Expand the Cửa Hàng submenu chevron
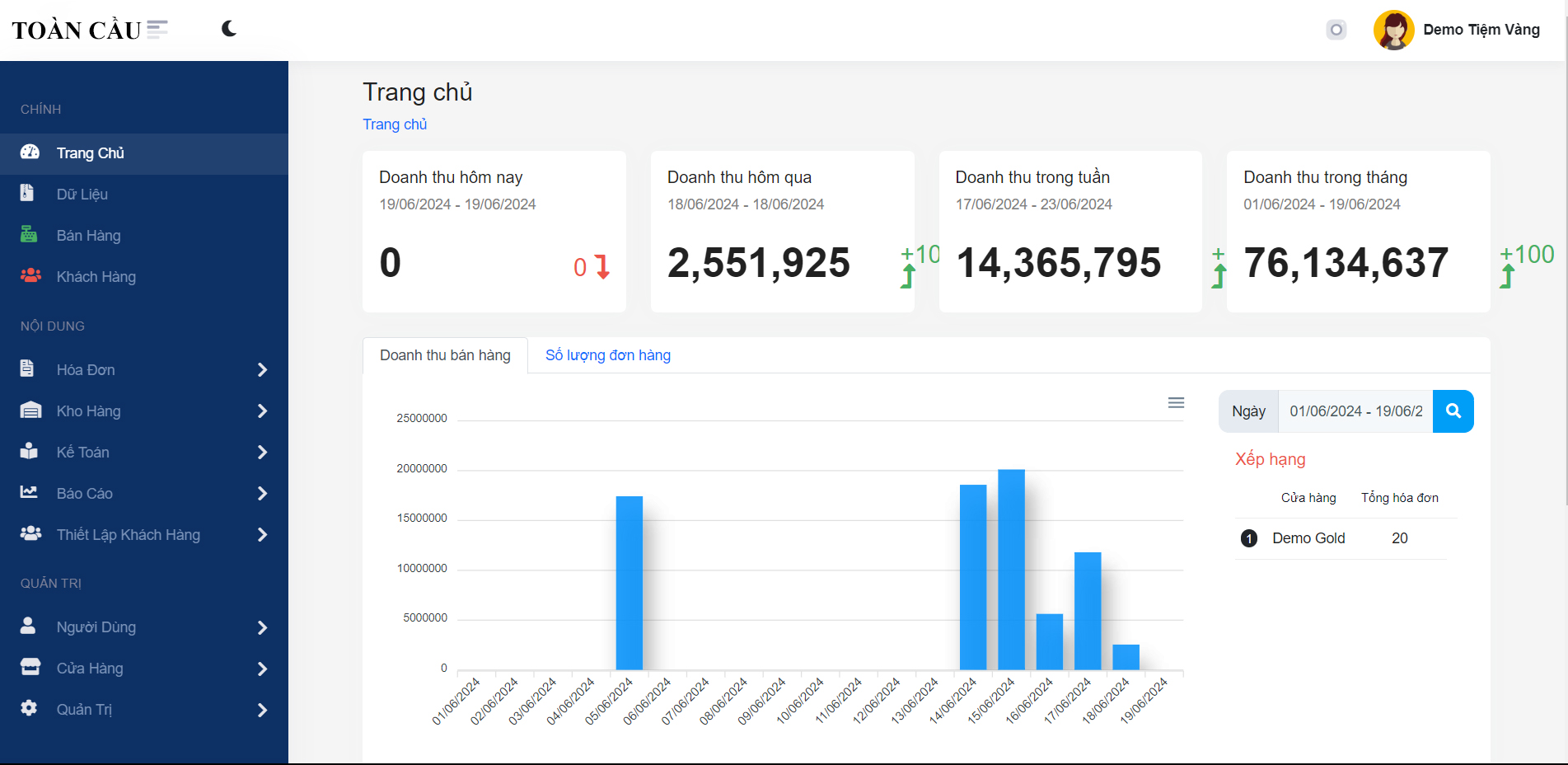The height and width of the screenshot is (765, 1568). (262, 669)
